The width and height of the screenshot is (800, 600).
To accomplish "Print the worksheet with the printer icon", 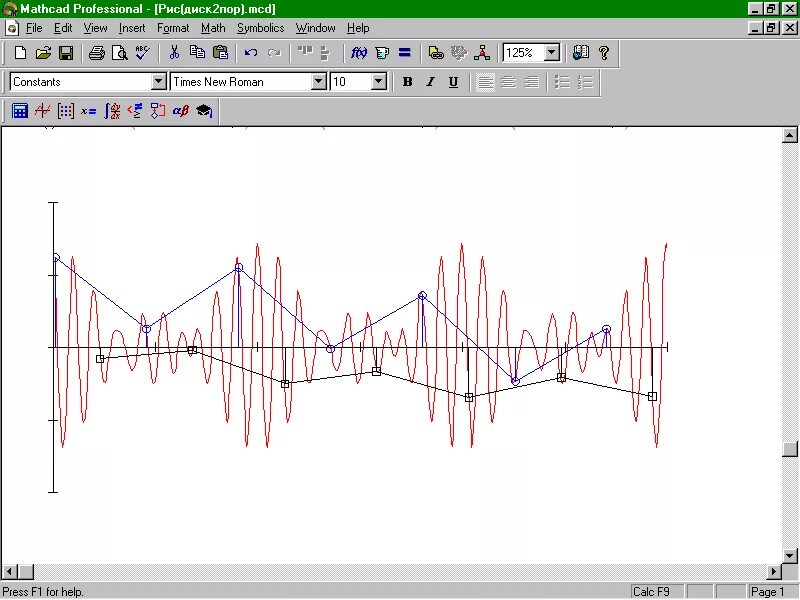I will click(96, 53).
